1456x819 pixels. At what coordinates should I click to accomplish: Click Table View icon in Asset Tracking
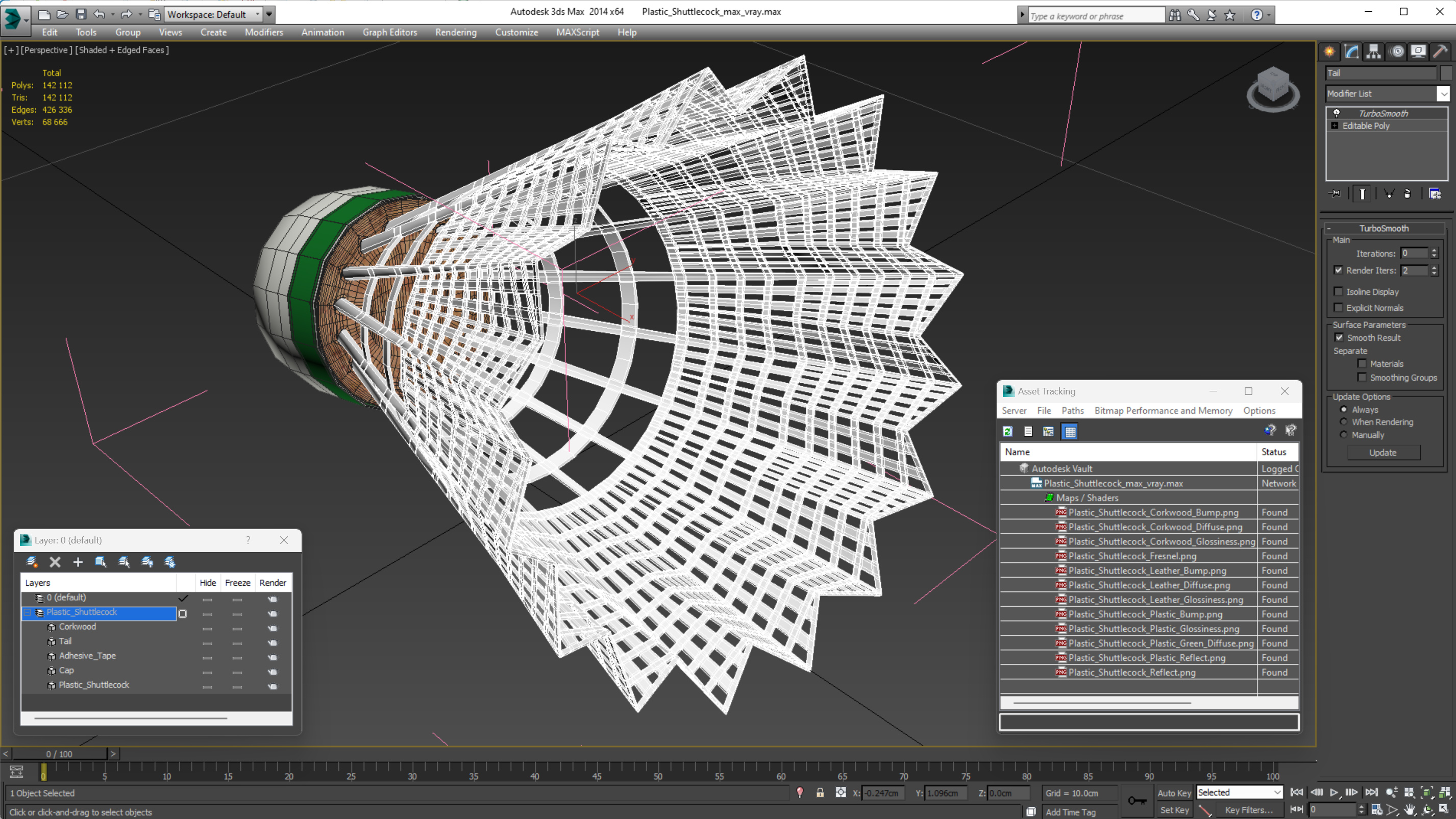pos(1071,431)
